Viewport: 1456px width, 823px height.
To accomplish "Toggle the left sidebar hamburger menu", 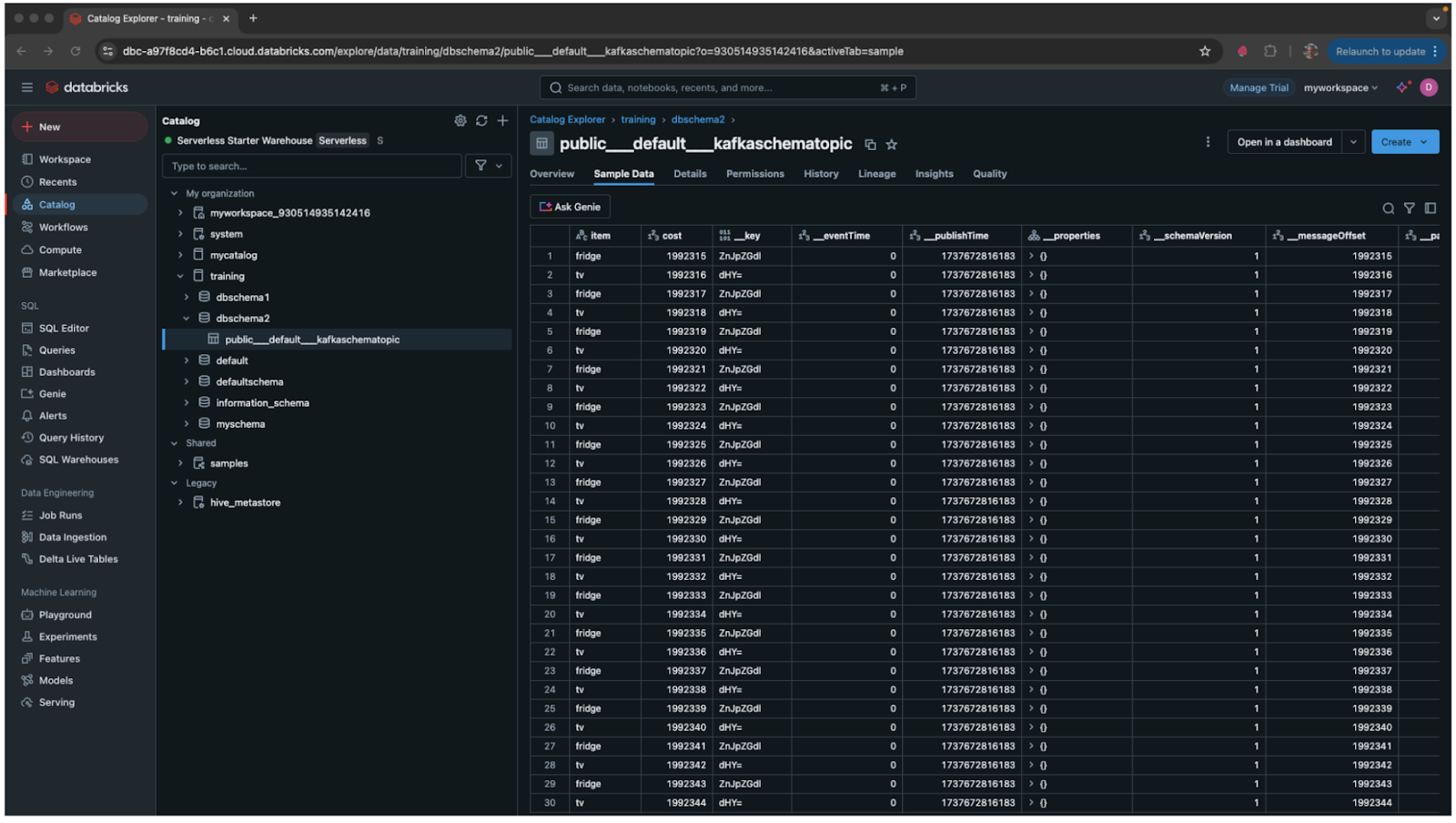I will (27, 87).
